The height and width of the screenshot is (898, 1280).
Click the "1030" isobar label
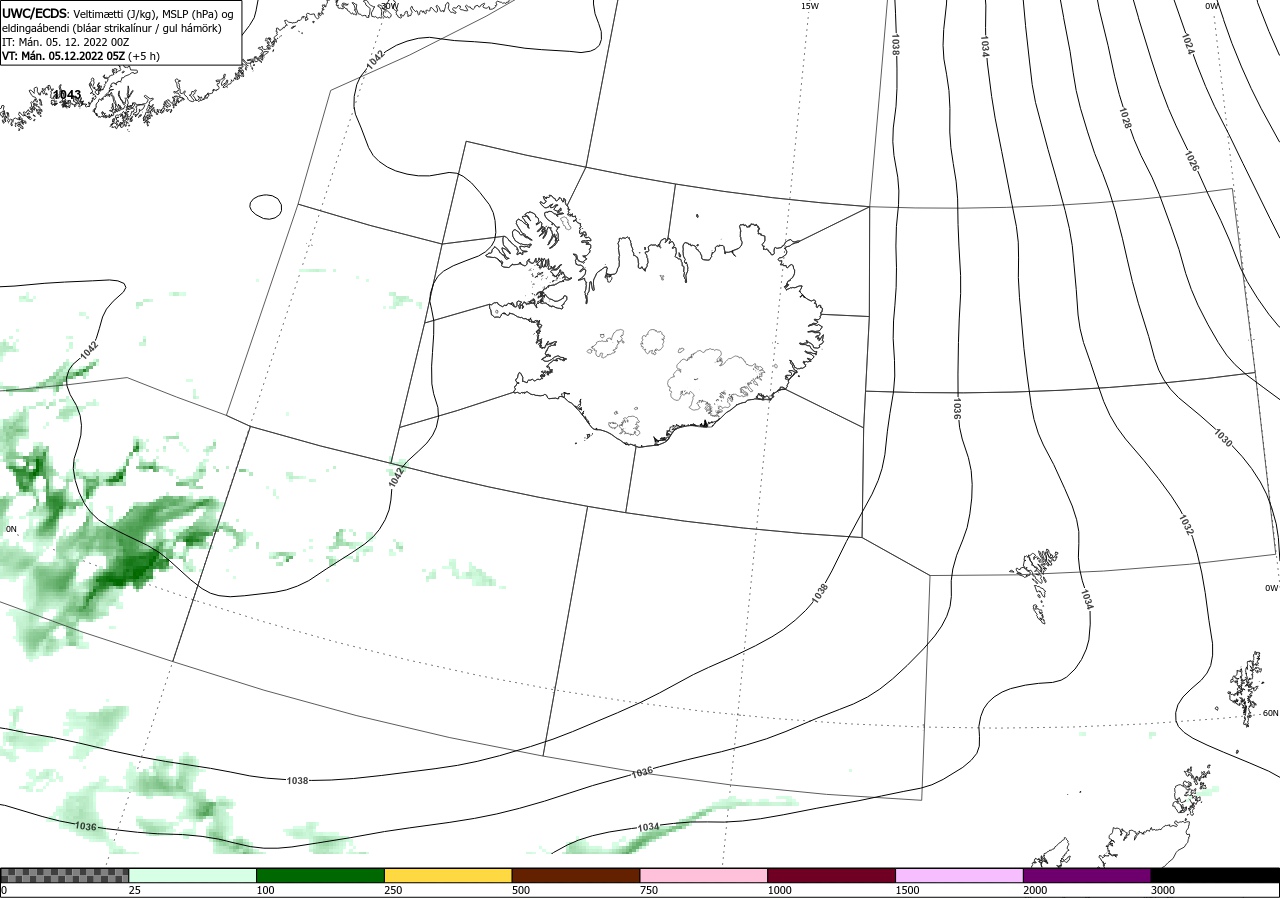pyautogui.click(x=1222, y=437)
